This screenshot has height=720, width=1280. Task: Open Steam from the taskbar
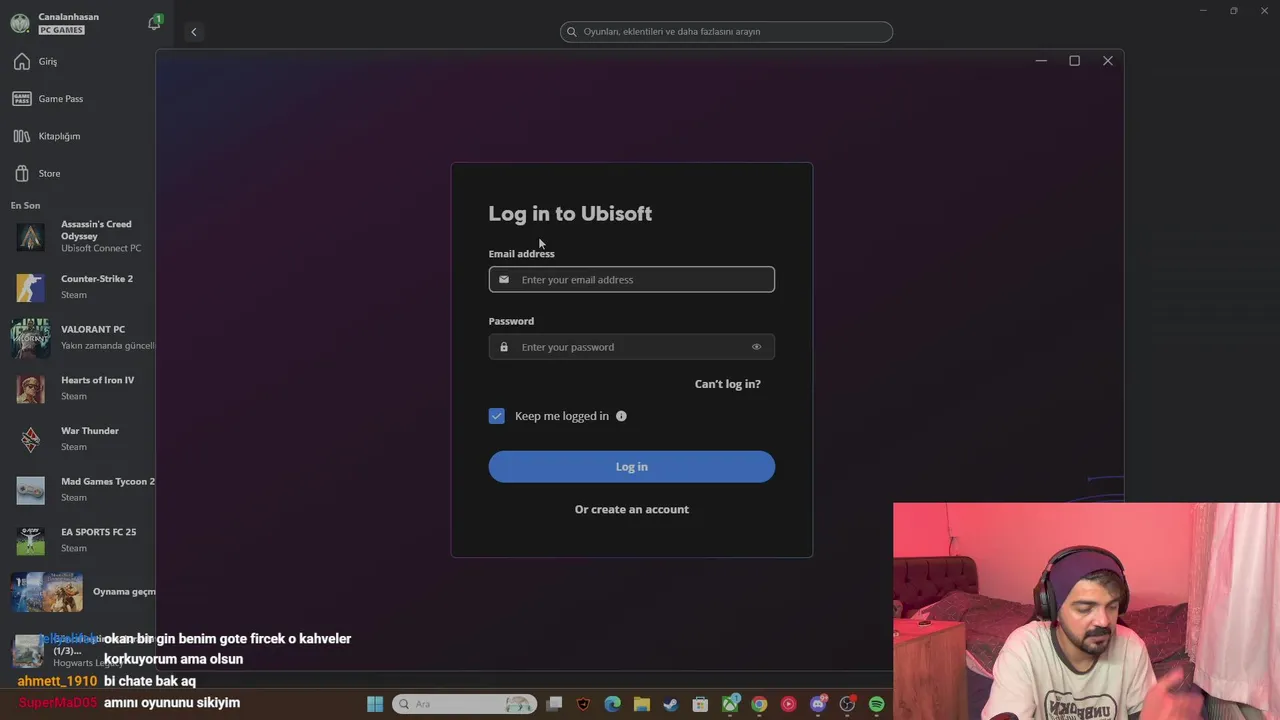coord(671,704)
